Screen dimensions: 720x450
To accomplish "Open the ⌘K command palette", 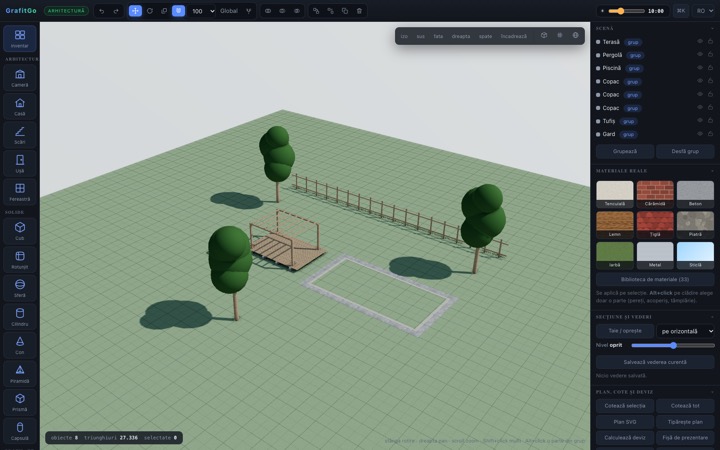I will click(681, 11).
